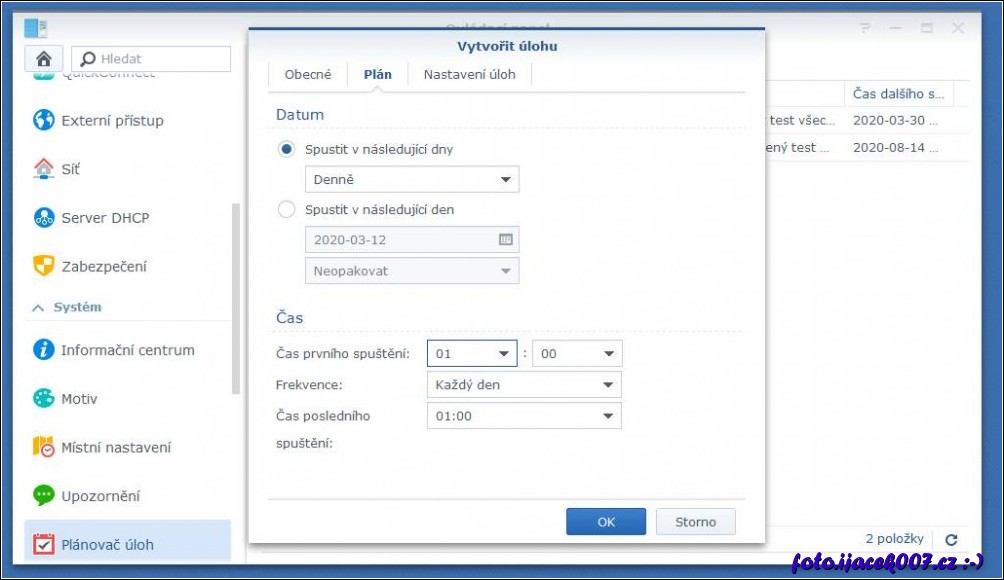Switch to the Obecné tab

tap(308, 75)
